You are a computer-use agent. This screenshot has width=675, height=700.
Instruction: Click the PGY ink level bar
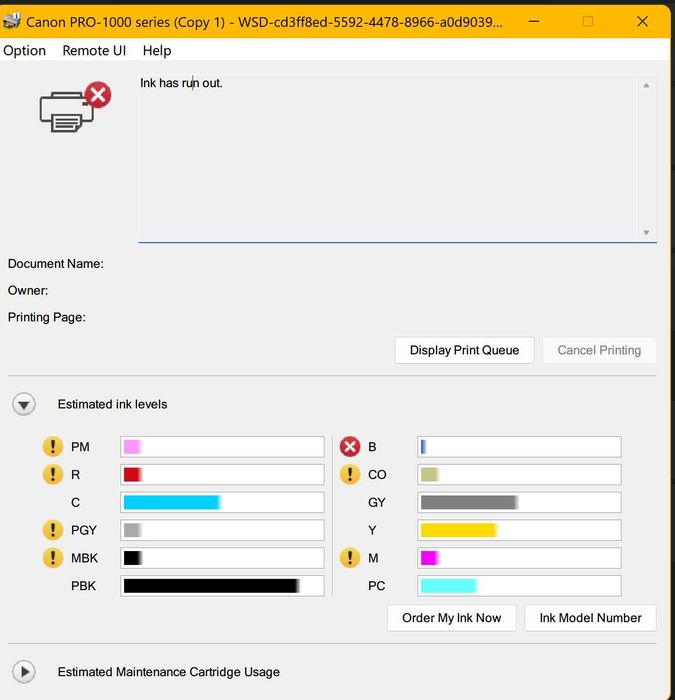pyautogui.click(x=222, y=530)
